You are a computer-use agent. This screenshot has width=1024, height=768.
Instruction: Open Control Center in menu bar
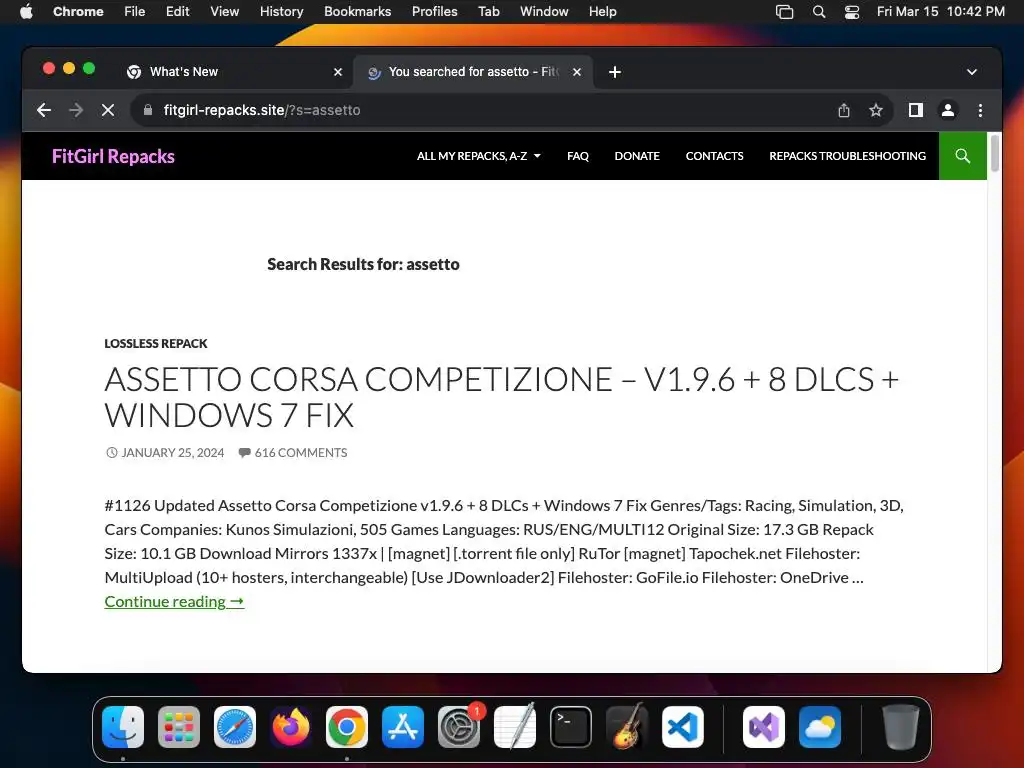pyautogui.click(x=852, y=12)
